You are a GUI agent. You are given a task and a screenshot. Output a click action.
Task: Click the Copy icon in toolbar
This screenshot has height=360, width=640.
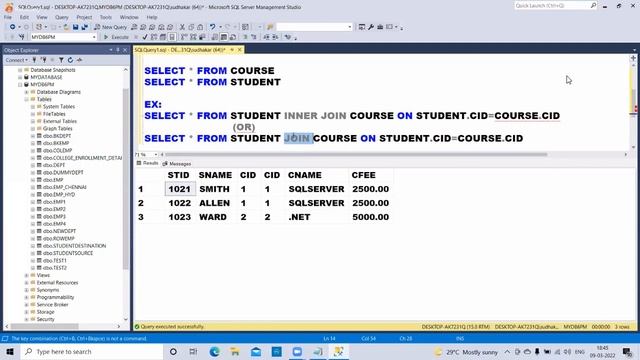click(x=191, y=27)
